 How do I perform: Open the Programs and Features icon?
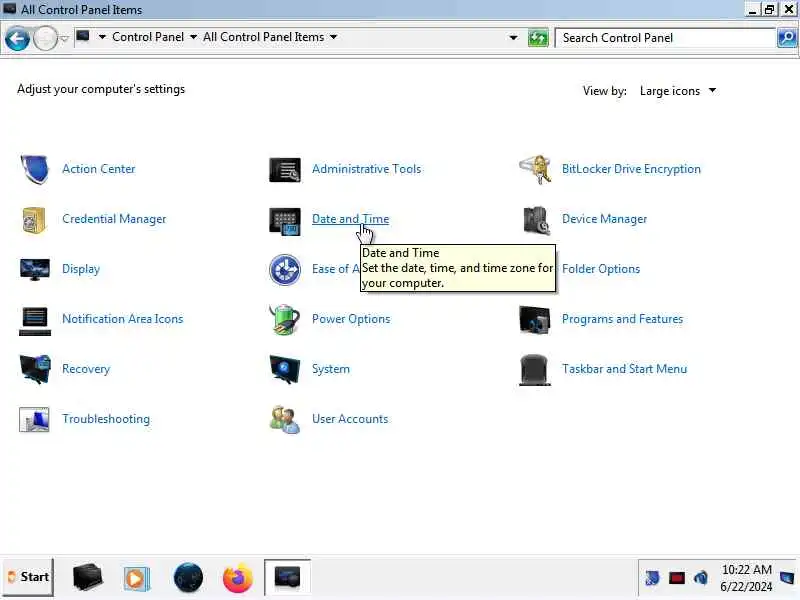pos(535,320)
